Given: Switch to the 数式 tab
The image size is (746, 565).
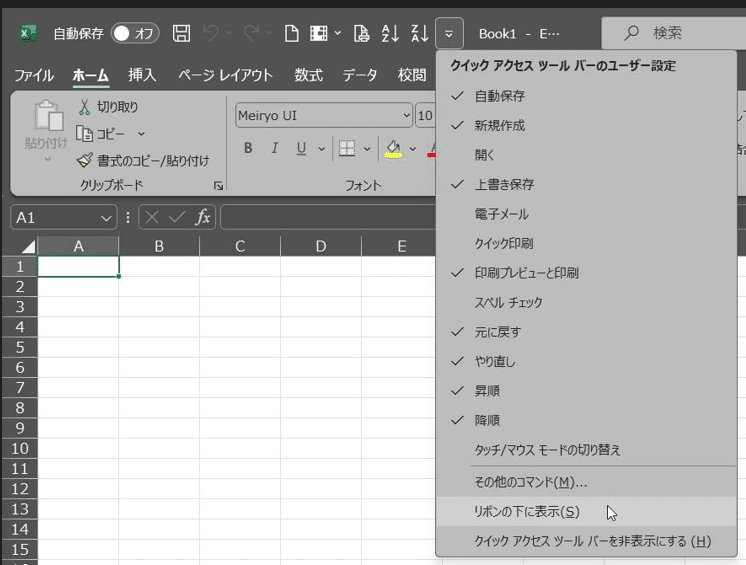Looking at the screenshot, I should tap(308, 75).
